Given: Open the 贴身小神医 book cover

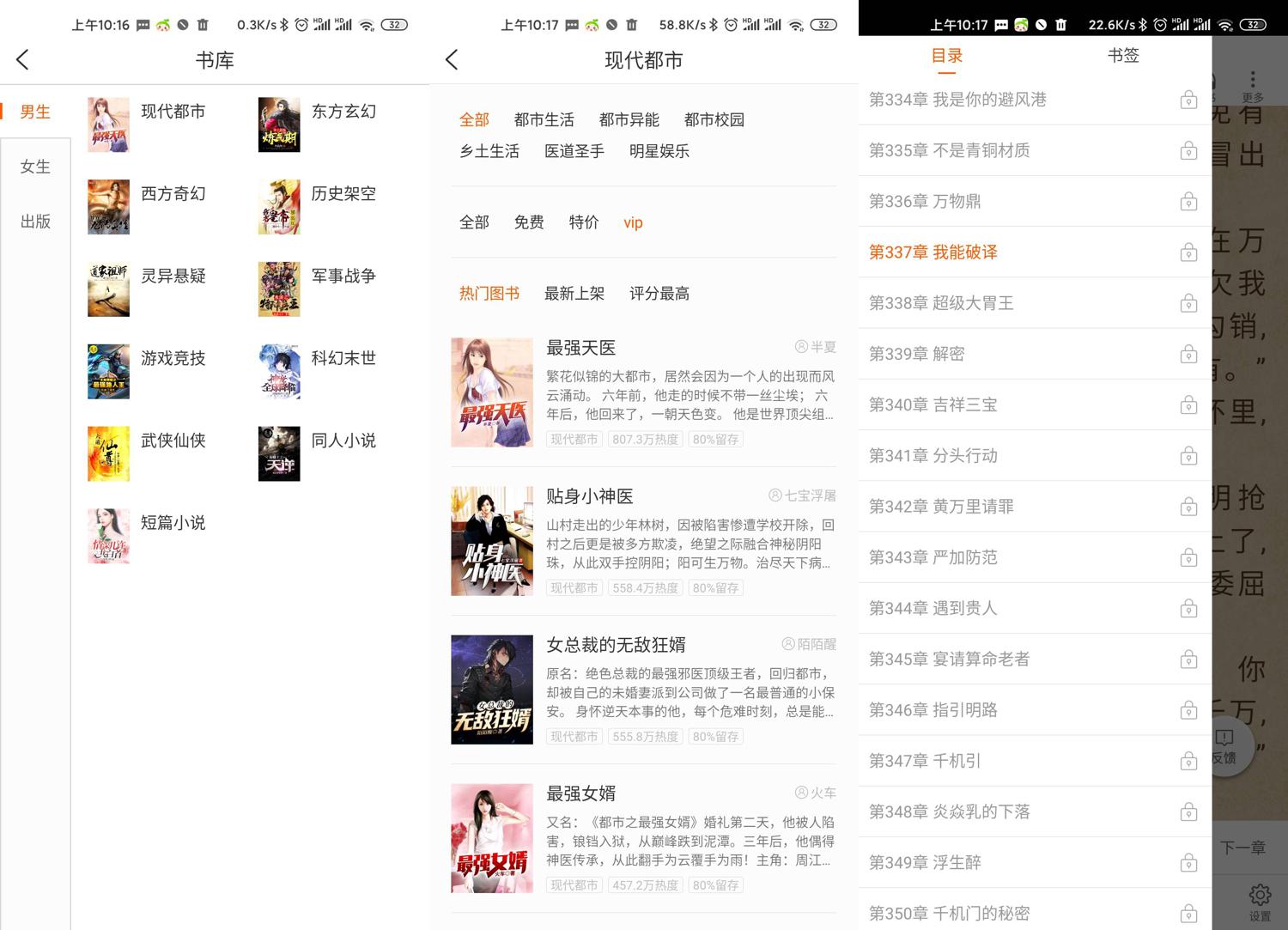Looking at the screenshot, I should [x=492, y=541].
